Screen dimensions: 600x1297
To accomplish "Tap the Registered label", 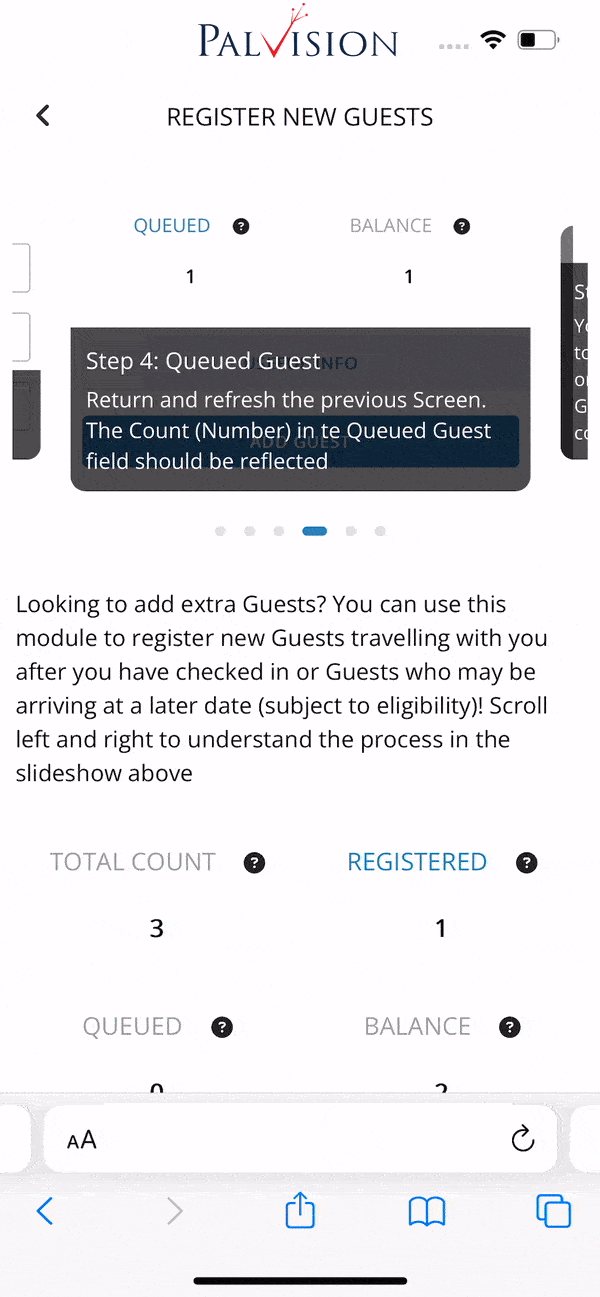I will [x=417, y=862].
